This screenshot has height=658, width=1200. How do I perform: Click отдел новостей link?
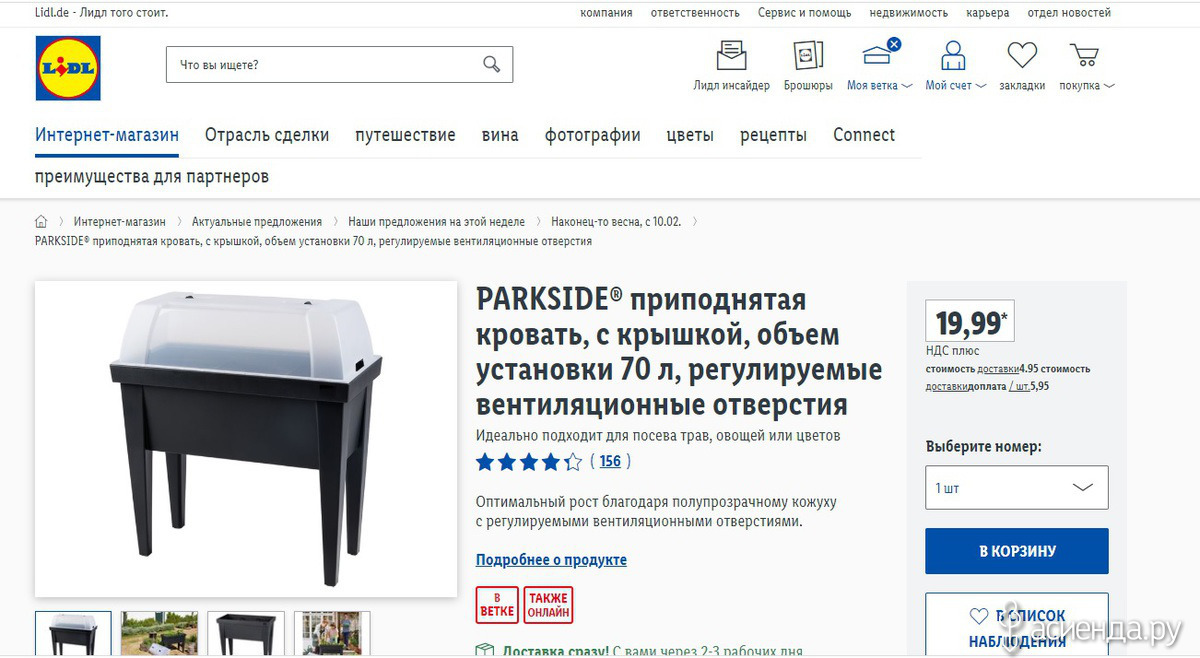1069,13
